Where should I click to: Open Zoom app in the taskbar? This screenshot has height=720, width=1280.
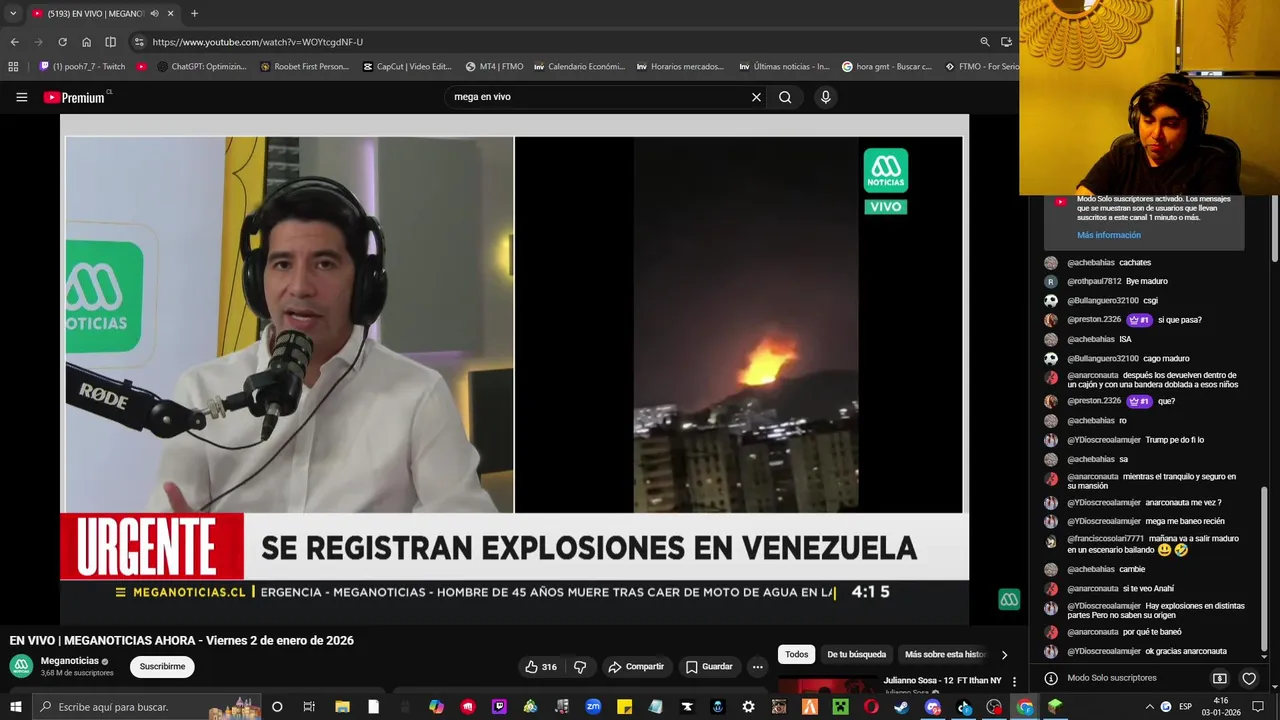[x=593, y=707]
